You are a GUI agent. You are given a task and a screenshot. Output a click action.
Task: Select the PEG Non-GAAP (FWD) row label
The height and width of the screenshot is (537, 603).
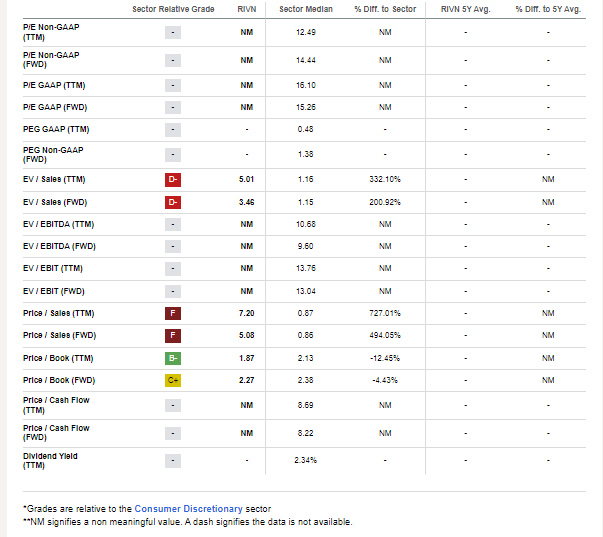pos(53,155)
